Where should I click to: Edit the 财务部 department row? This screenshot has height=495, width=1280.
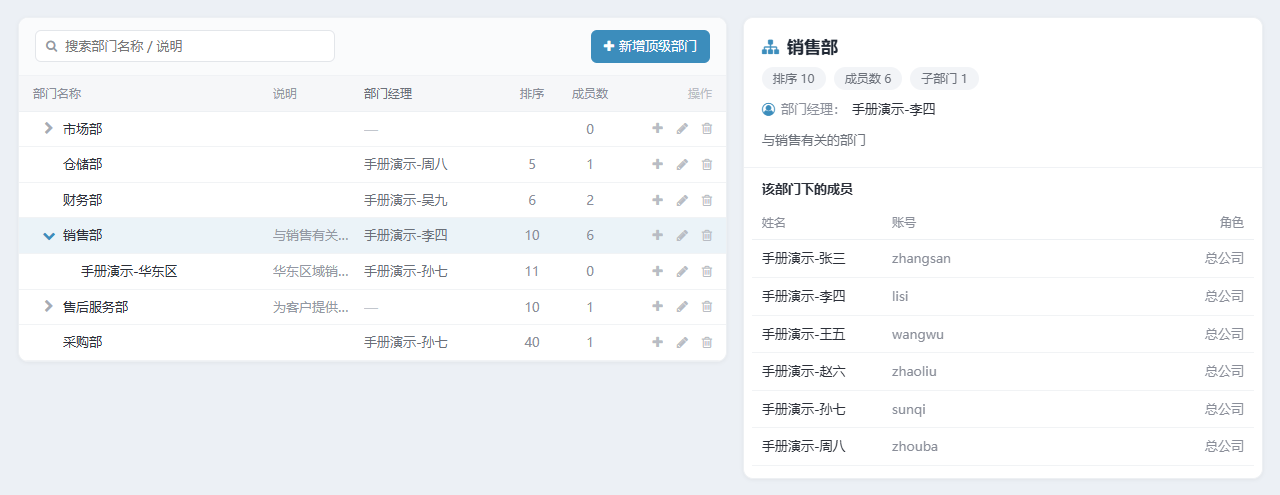tap(682, 200)
